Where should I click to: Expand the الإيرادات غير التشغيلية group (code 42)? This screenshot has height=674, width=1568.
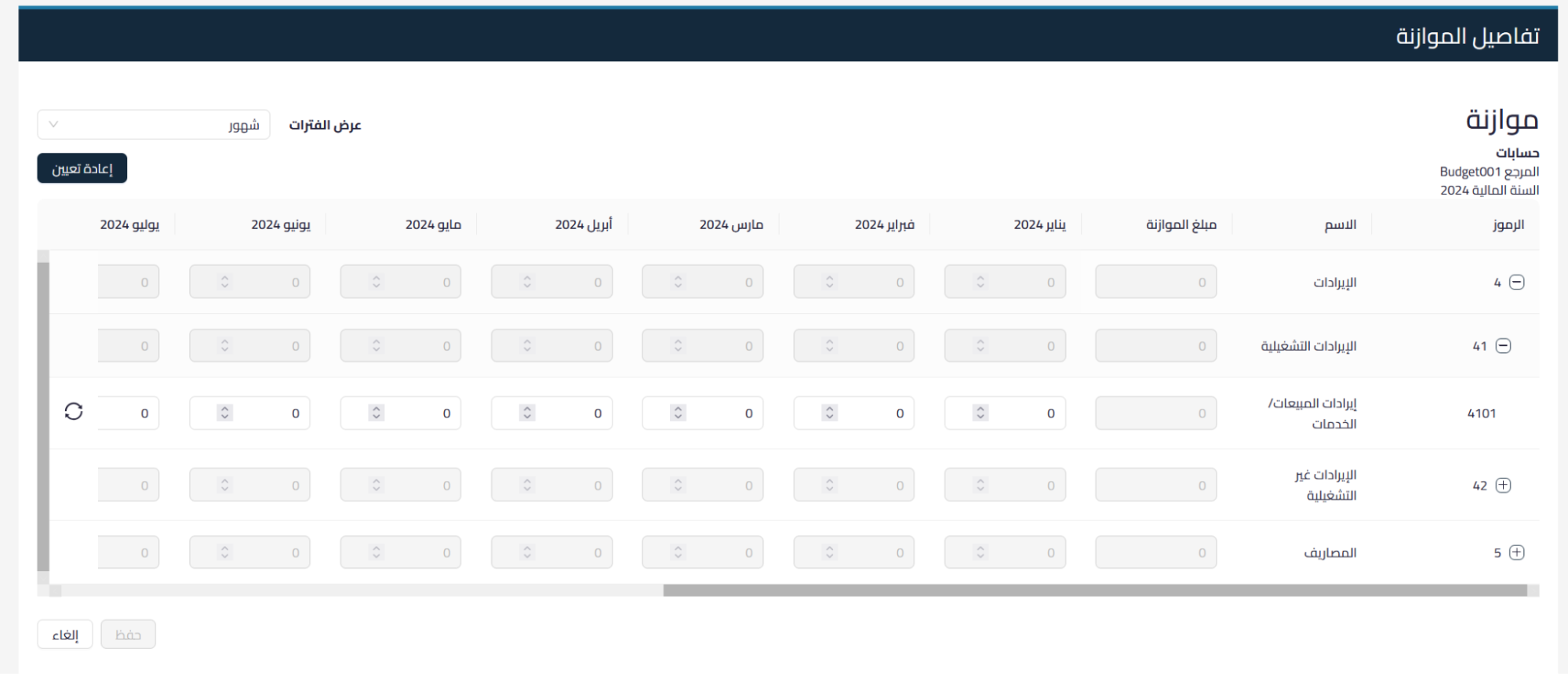point(1503,486)
